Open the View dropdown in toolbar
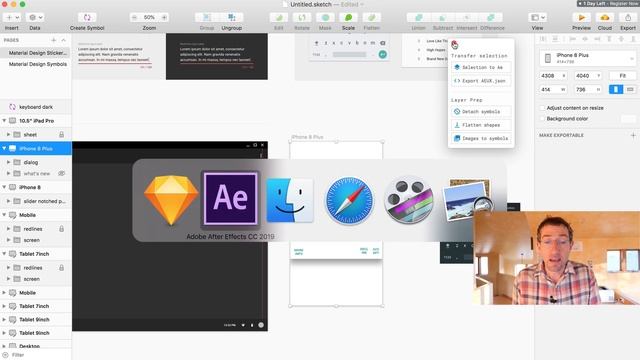 click(537, 18)
